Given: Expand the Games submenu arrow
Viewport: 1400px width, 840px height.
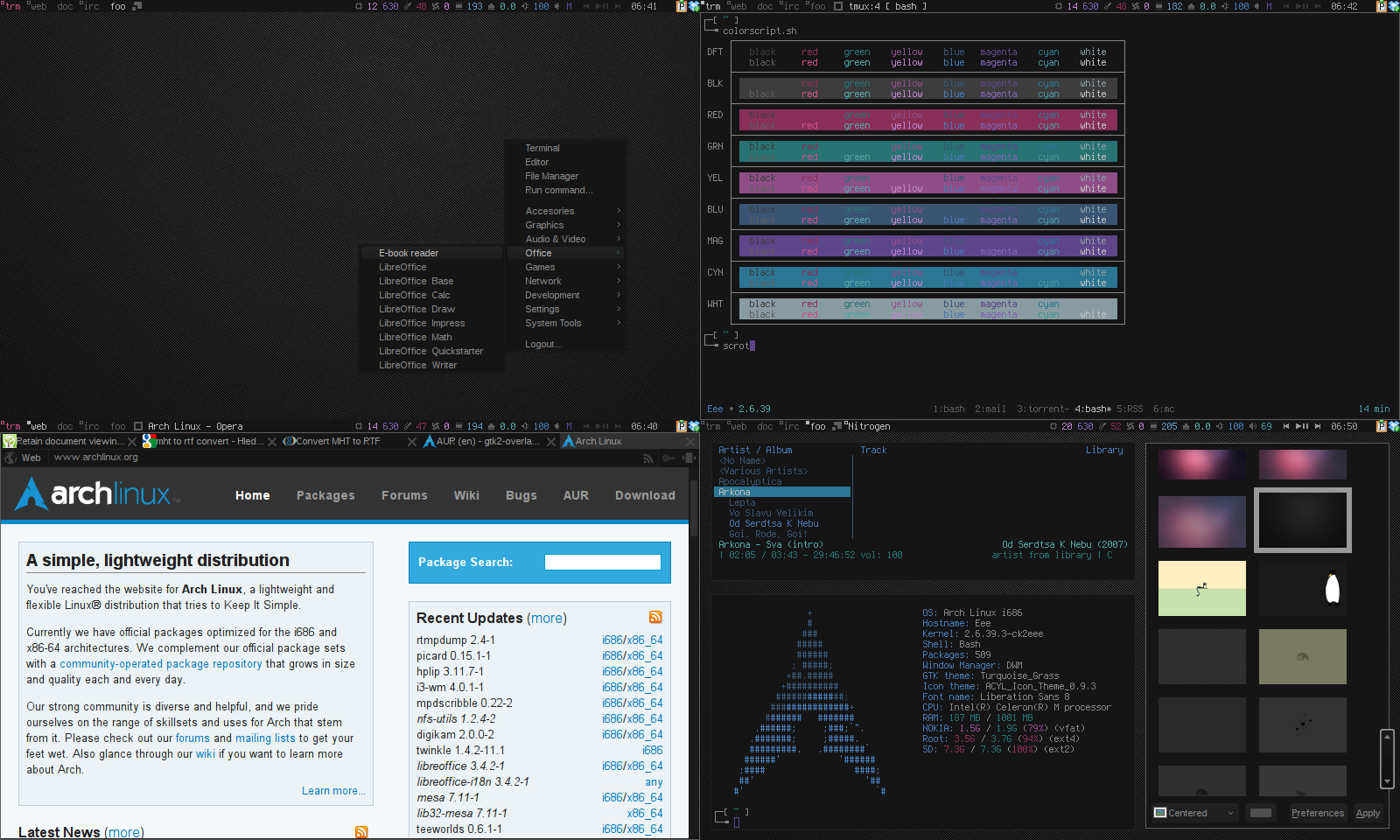Looking at the screenshot, I should click(x=619, y=267).
